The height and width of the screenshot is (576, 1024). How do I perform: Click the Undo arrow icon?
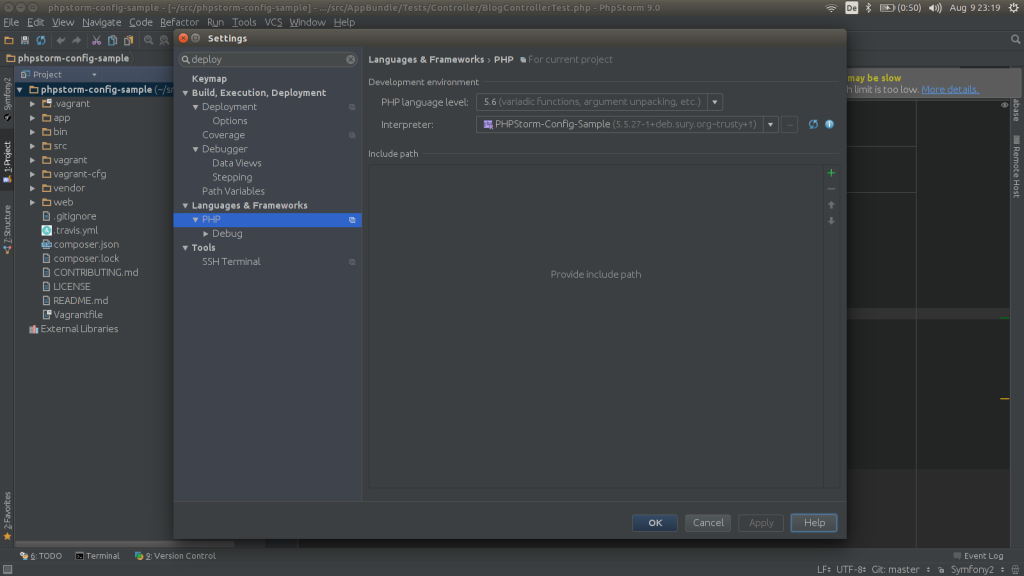(61, 40)
